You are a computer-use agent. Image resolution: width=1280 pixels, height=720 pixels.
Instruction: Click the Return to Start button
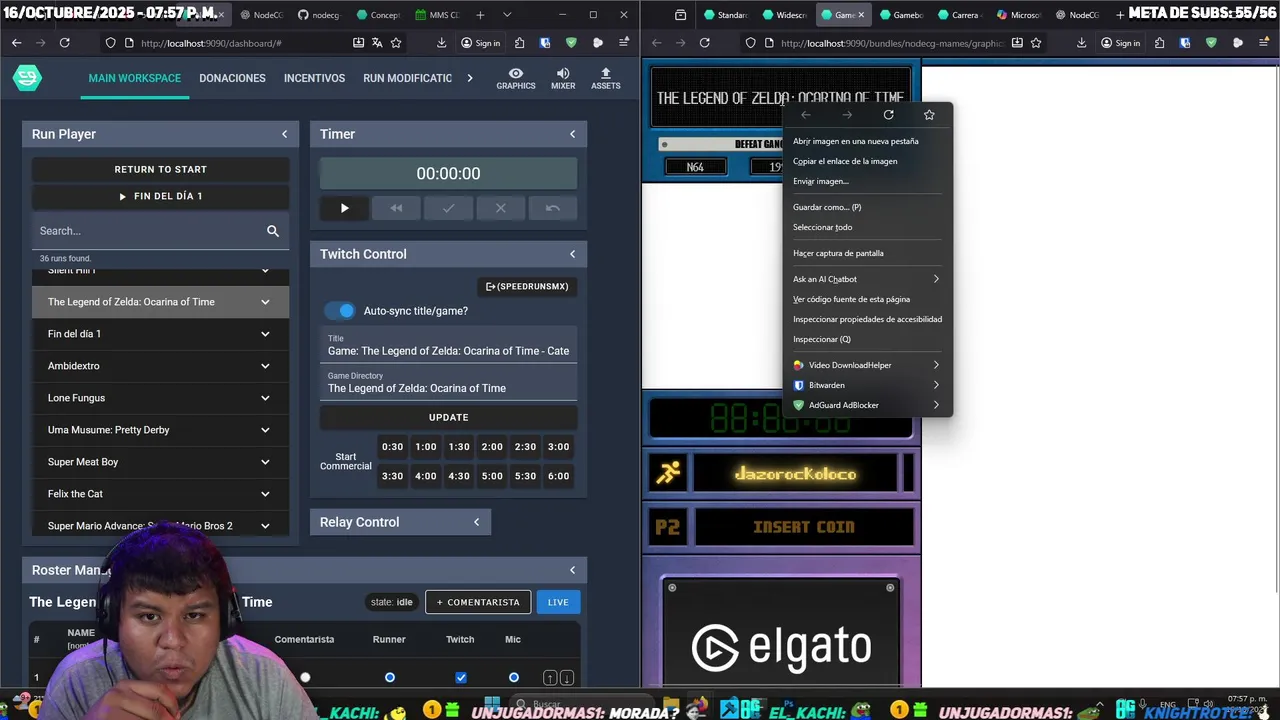[160, 169]
